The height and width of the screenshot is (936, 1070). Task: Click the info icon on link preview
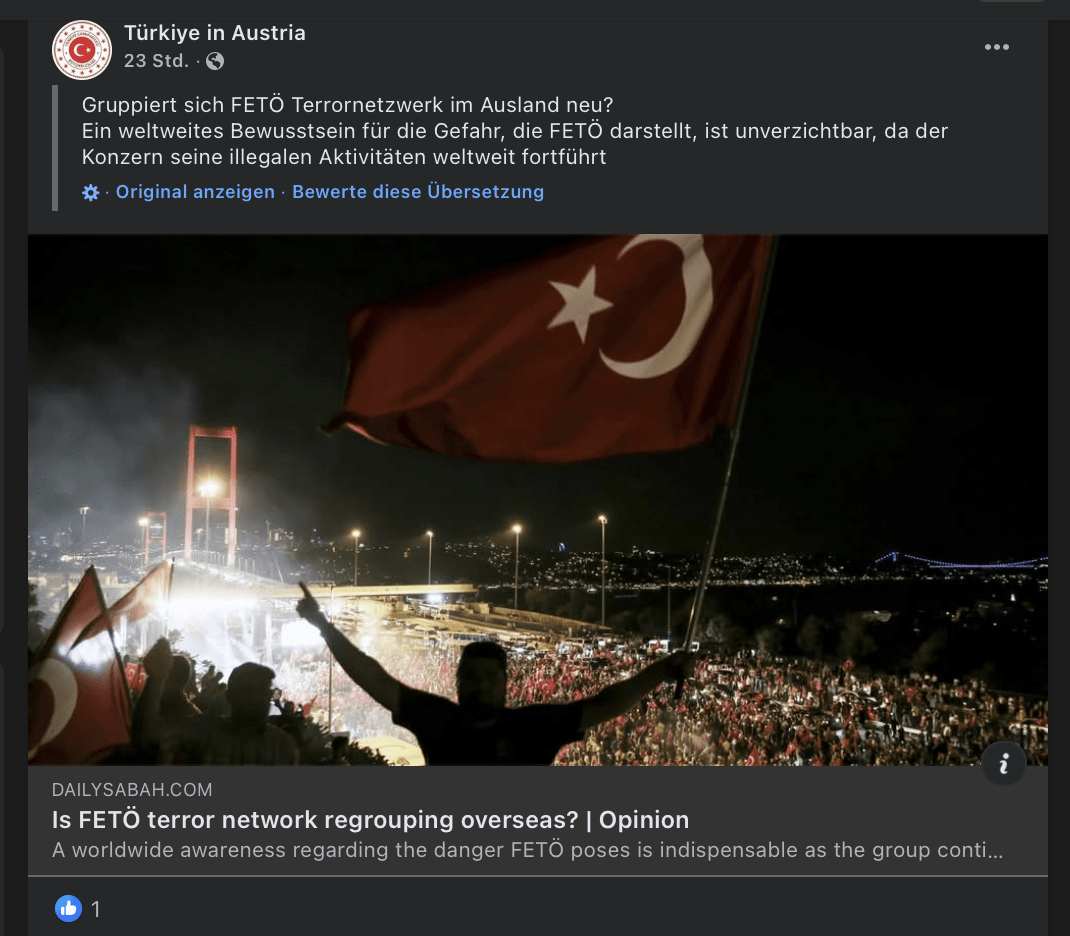point(1003,763)
